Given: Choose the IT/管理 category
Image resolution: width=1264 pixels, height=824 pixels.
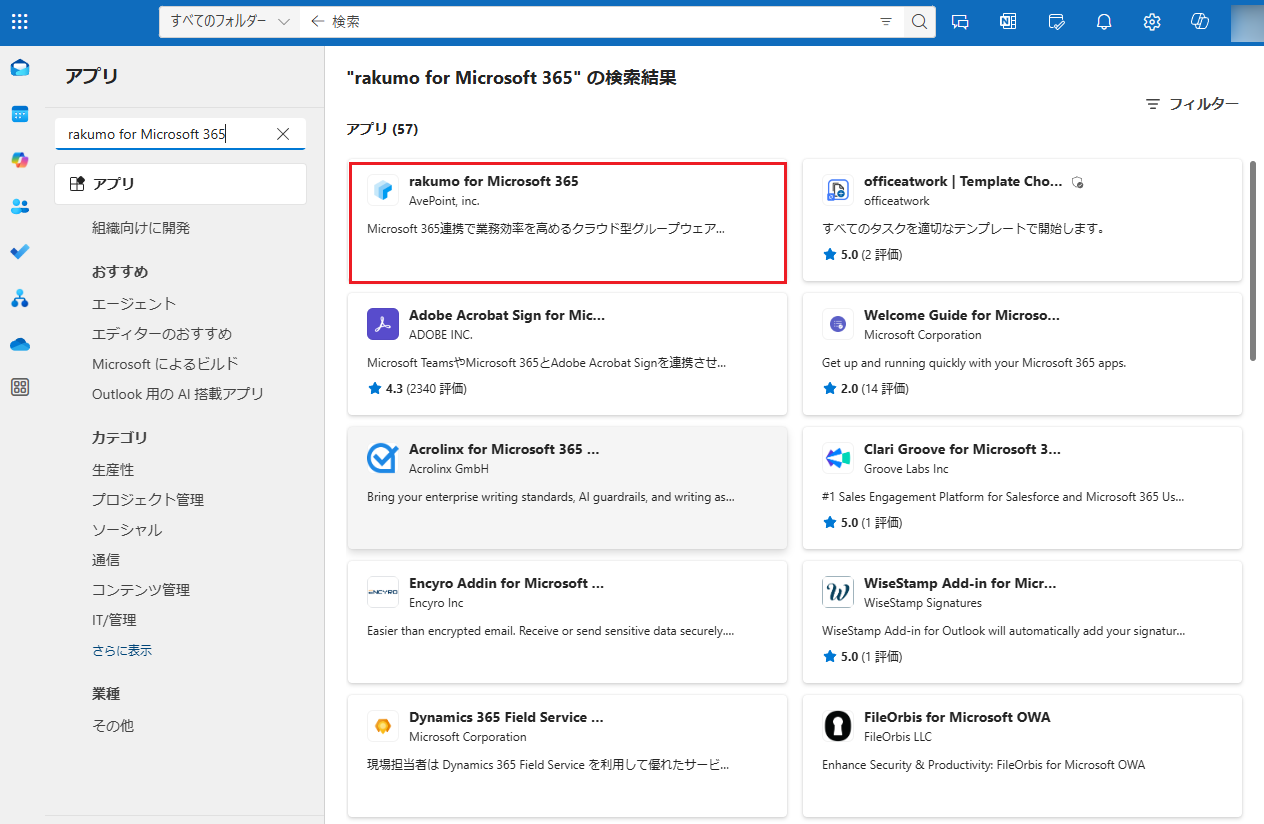Looking at the screenshot, I should 114,620.
